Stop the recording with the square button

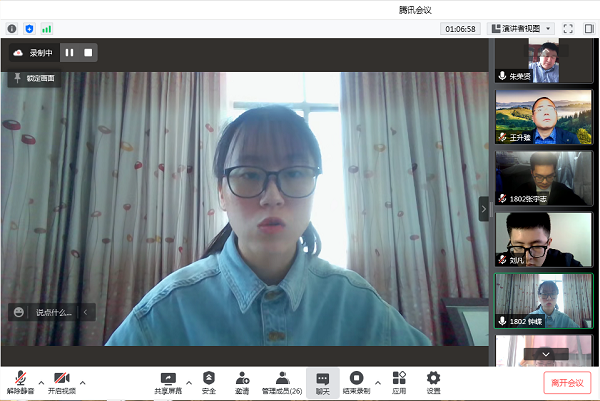(x=88, y=52)
